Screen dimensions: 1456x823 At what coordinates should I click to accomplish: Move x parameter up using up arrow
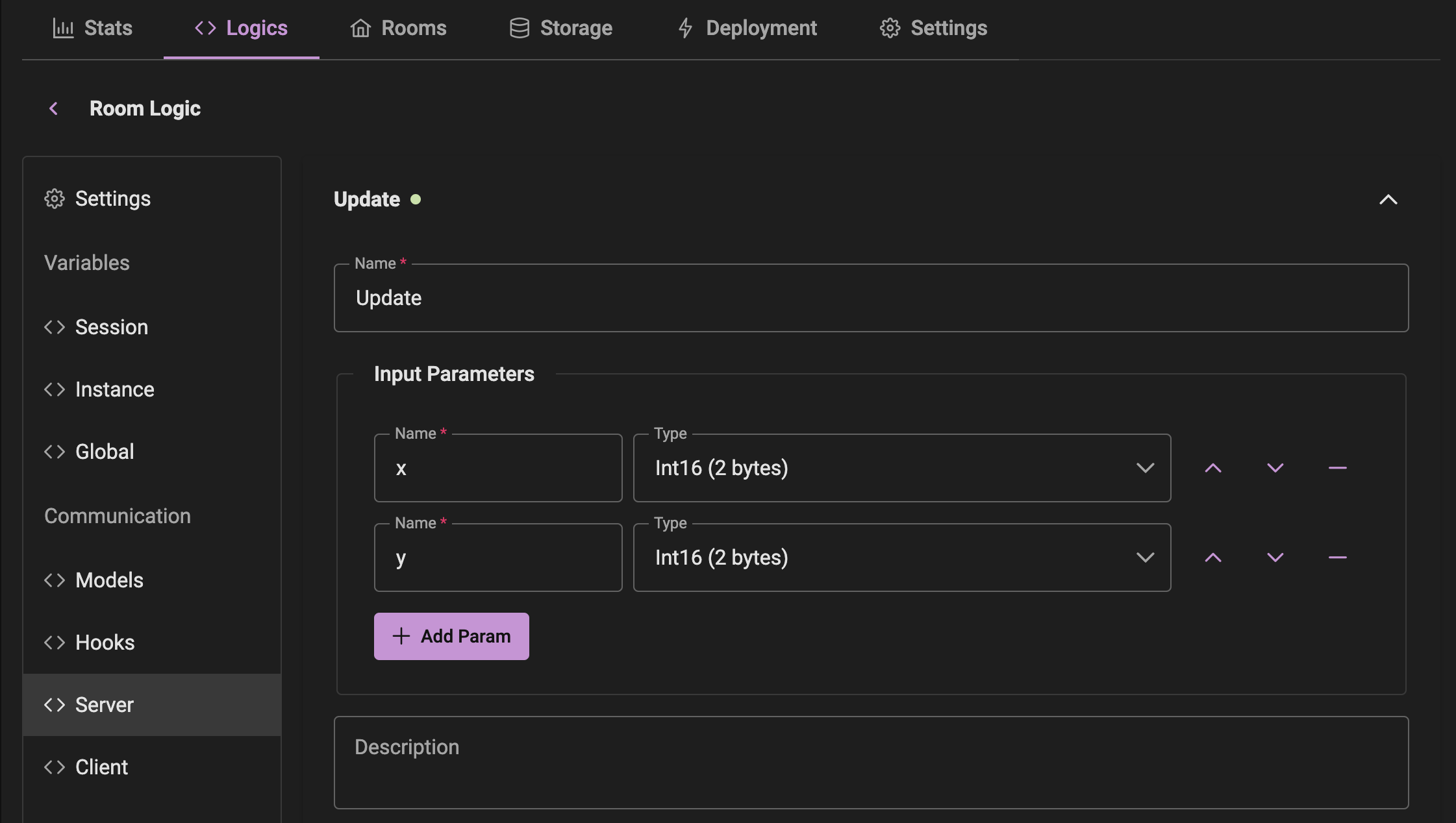pos(1213,467)
